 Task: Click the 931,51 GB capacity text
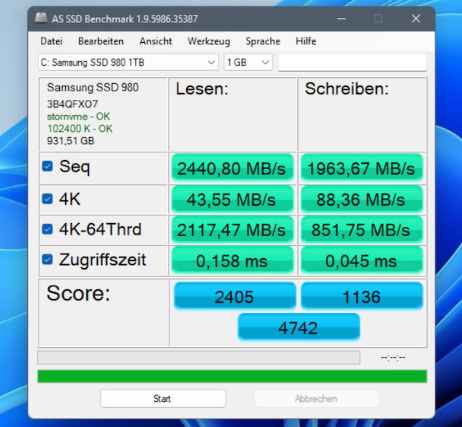coord(71,141)
